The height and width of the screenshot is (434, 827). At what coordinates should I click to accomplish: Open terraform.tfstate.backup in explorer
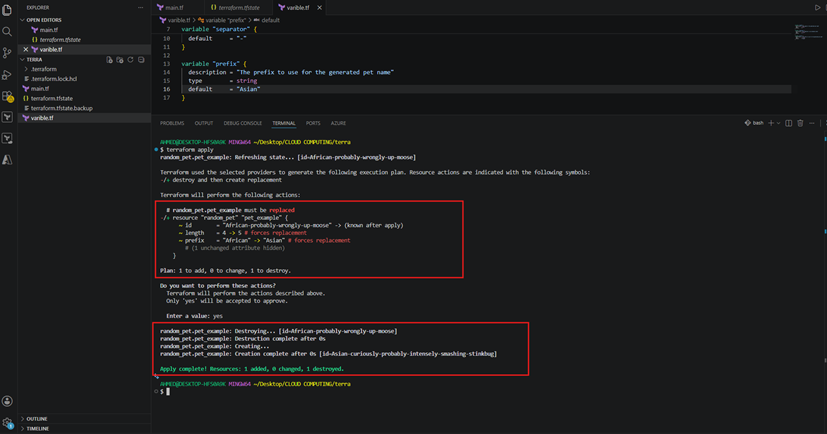pos(61,108)
